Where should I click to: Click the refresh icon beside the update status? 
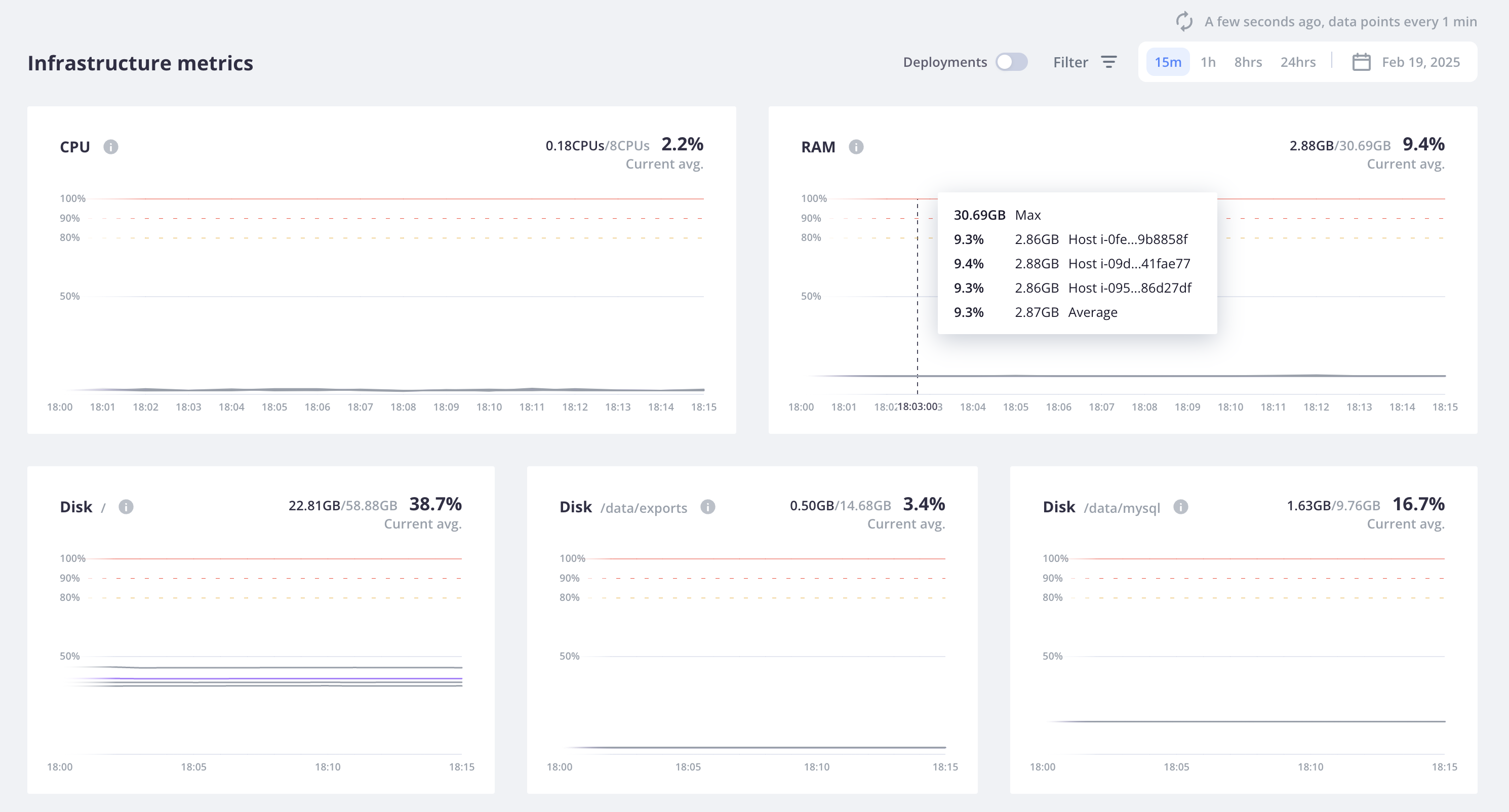(x=1184, y=22)
